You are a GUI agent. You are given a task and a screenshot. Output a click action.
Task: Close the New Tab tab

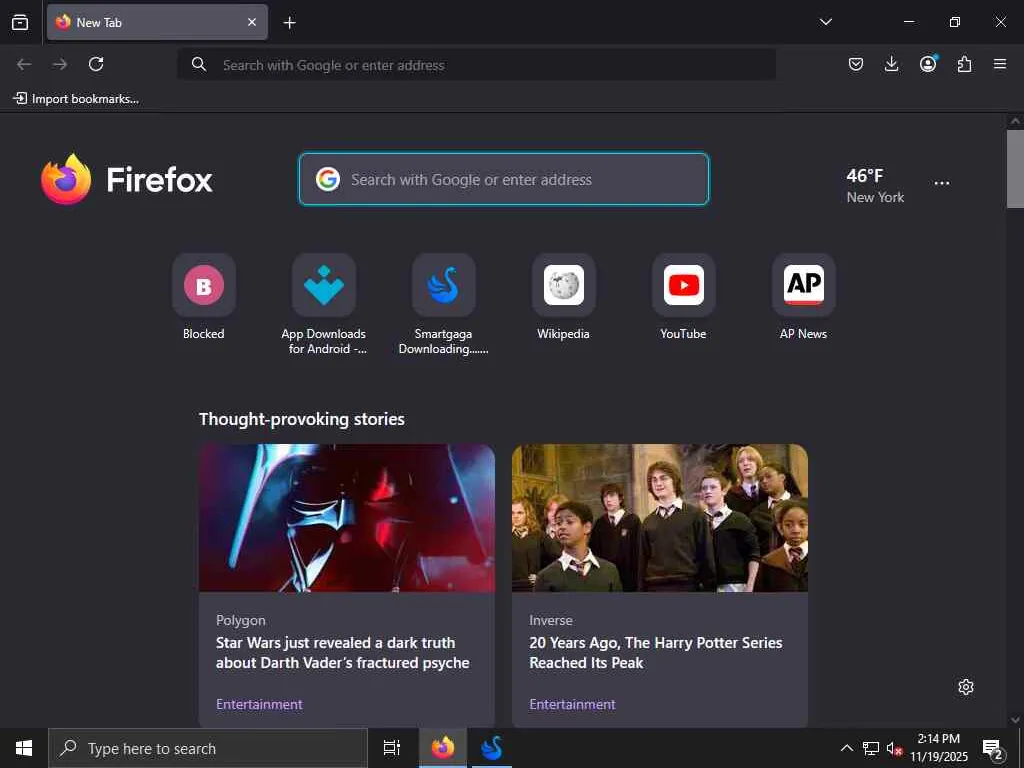(x=252, y=22)
